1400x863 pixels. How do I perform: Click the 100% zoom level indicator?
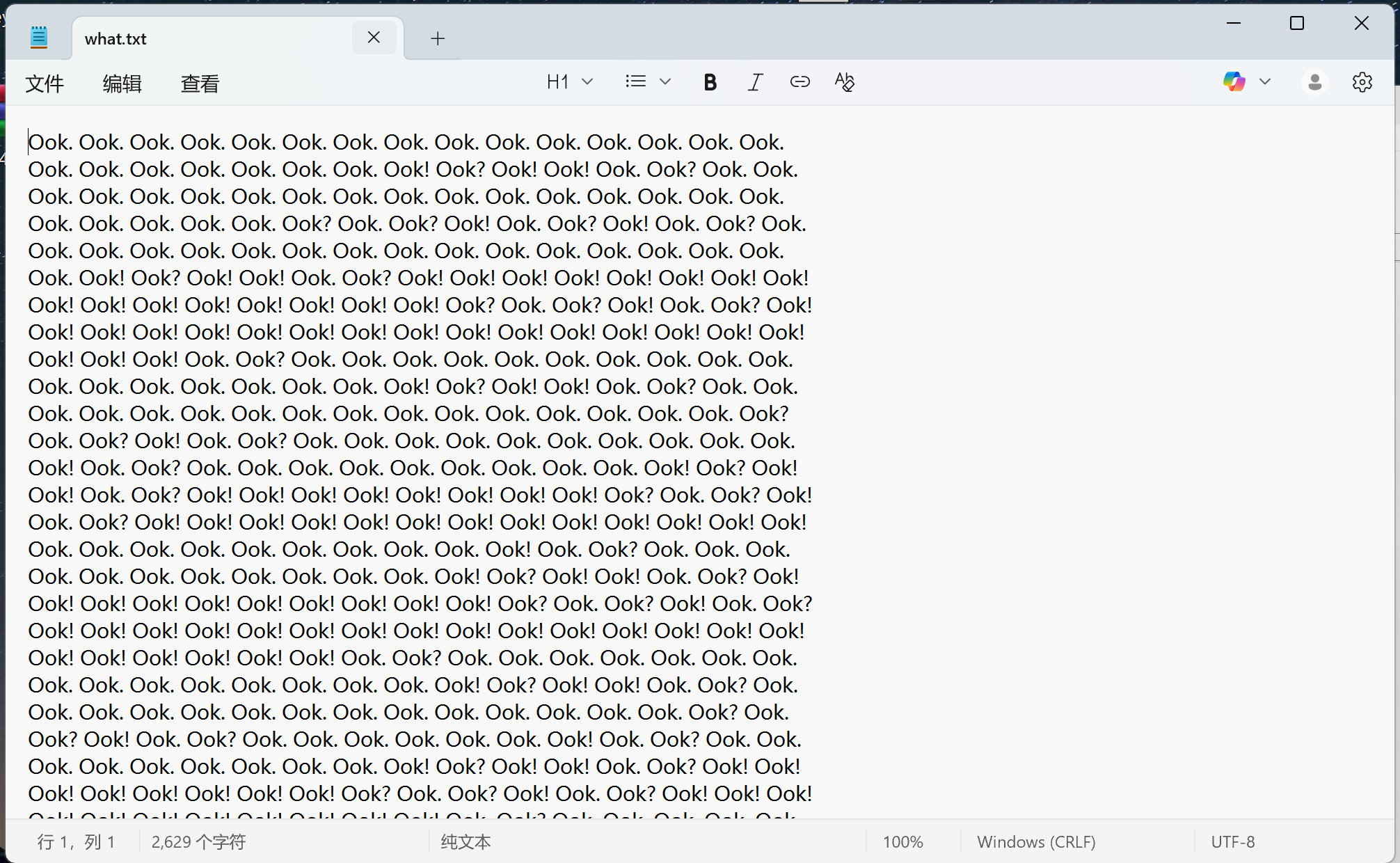pos(902,842)
